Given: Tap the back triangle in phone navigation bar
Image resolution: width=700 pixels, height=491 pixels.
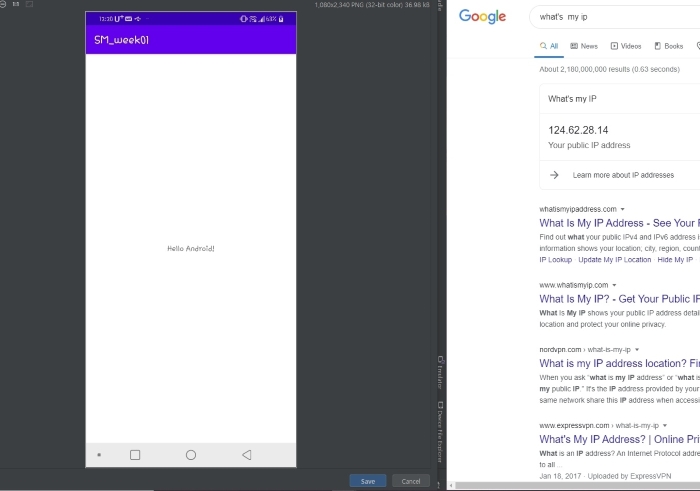Looking at the screenshot, I should click(x=246, y=455).
